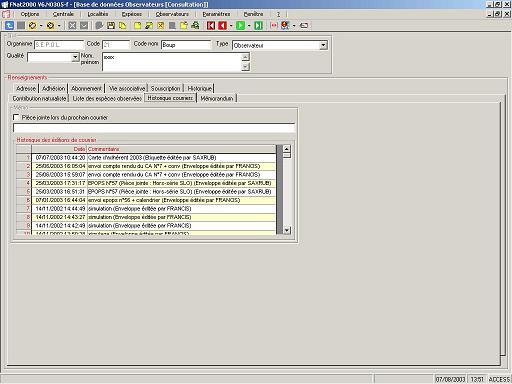The height and width of the screenshot is (384, 512).
Task: Click the pièce jointe text input field
Action: coord(154,128)
